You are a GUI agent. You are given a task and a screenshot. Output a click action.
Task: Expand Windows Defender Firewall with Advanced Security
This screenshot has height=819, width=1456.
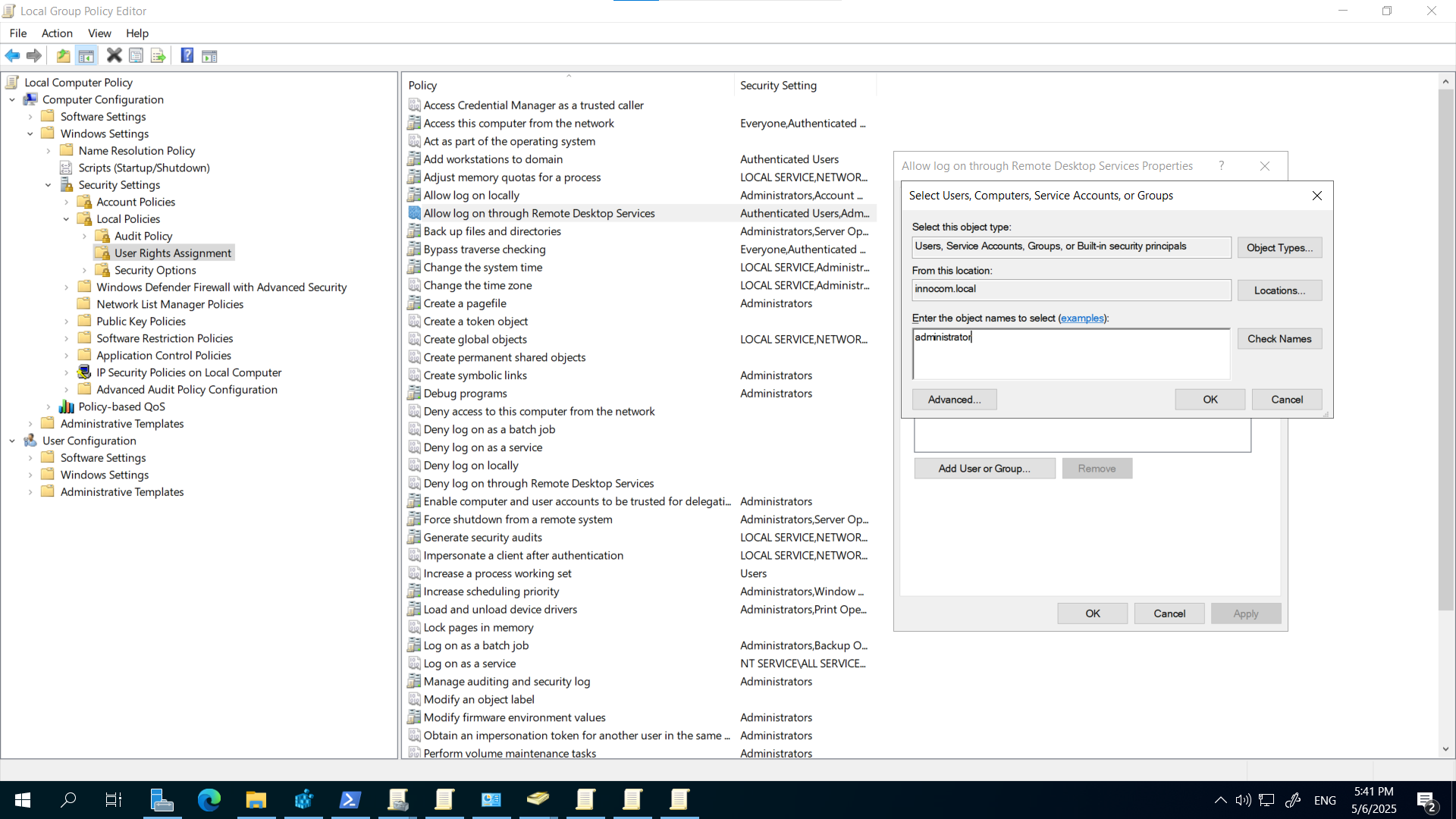[67, 287]
